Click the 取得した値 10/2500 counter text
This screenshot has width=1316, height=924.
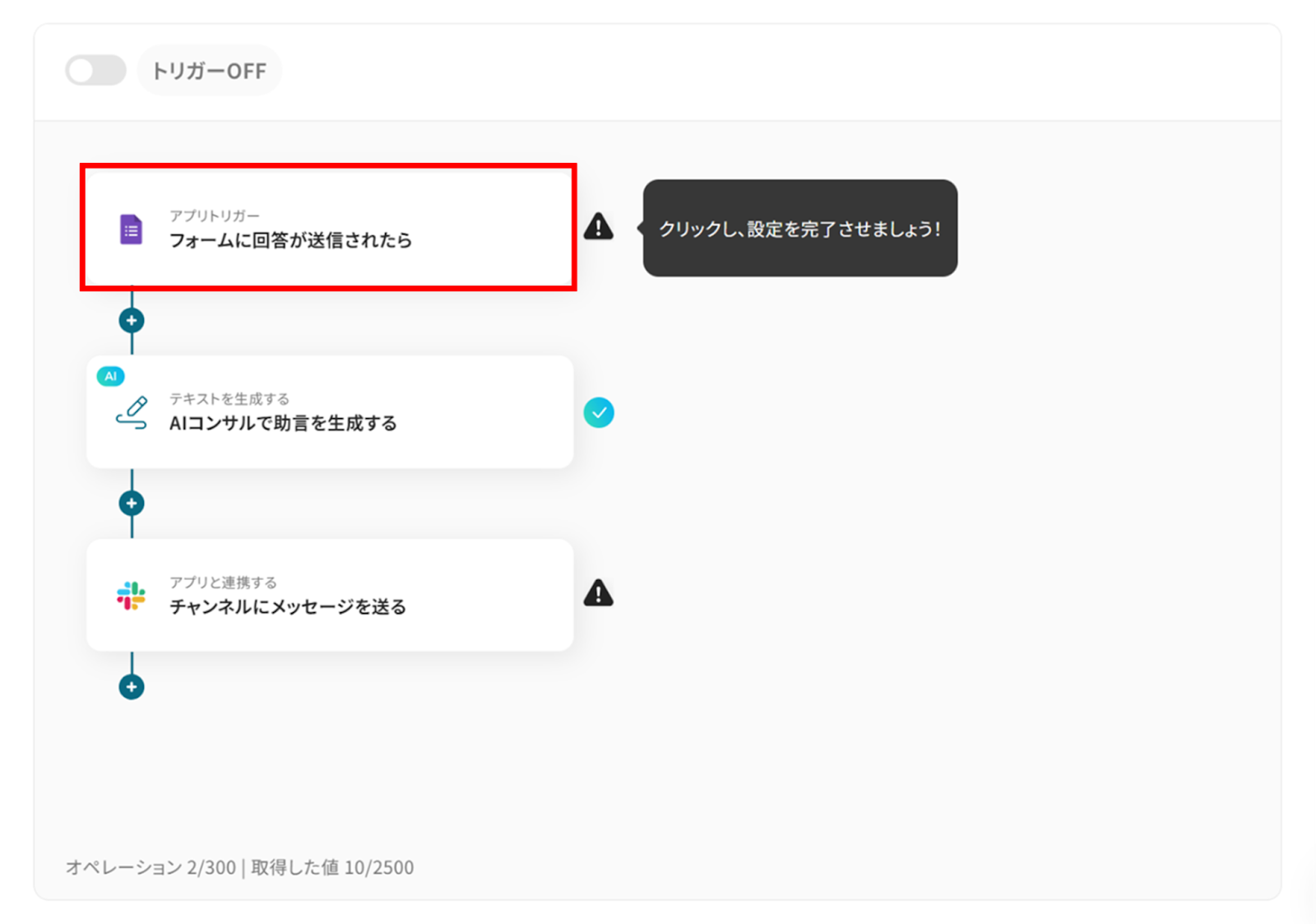(x=332, y=867)
